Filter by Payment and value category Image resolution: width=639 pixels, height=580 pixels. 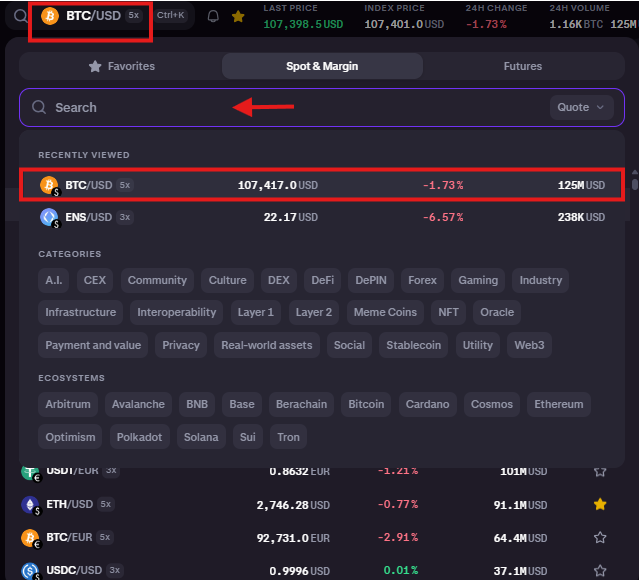click(93, 345)
